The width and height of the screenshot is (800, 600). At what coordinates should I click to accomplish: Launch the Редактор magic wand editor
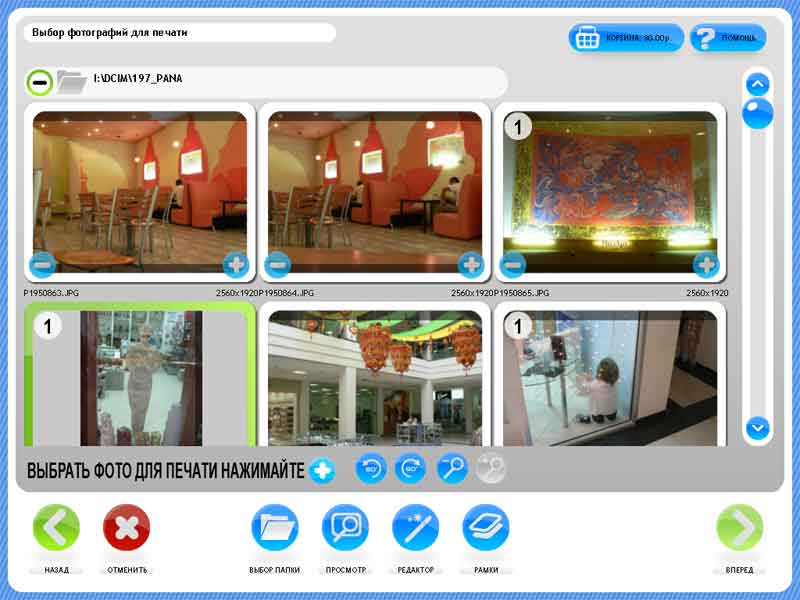pyautogui.click(x=415, y=528)
